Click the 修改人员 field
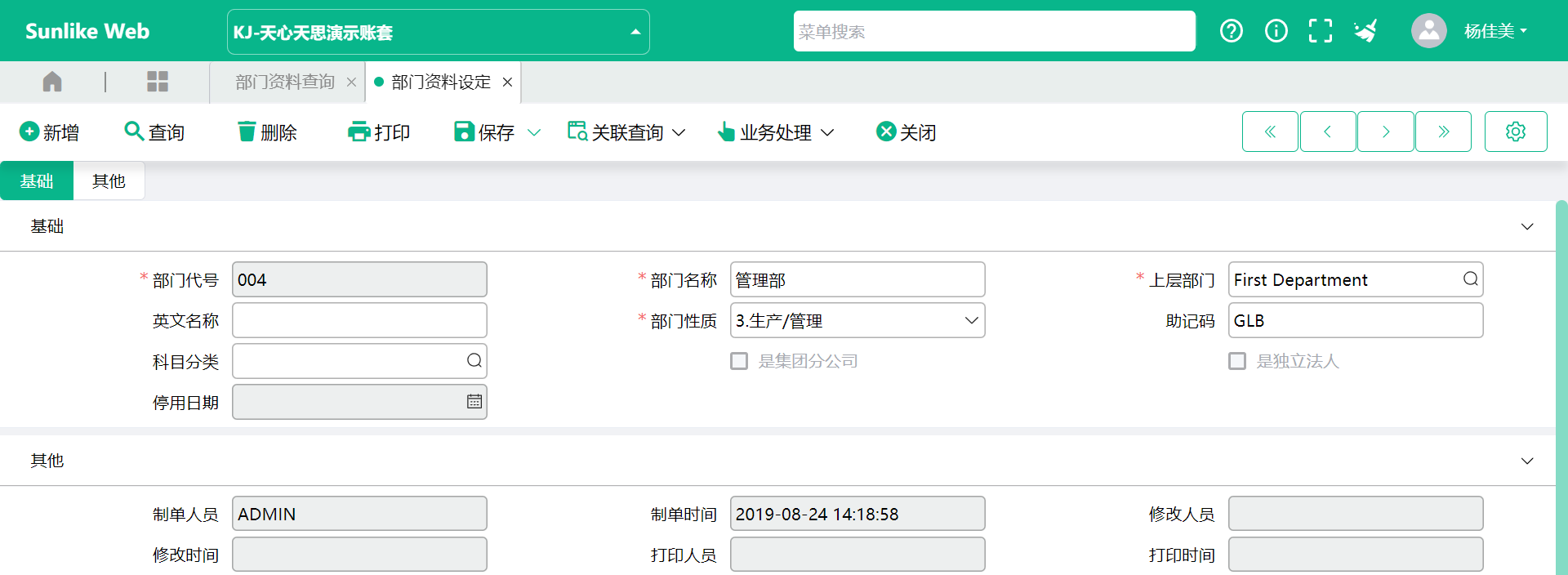The height and width of the screenshot is (575, 1568). click(1356, 514)
